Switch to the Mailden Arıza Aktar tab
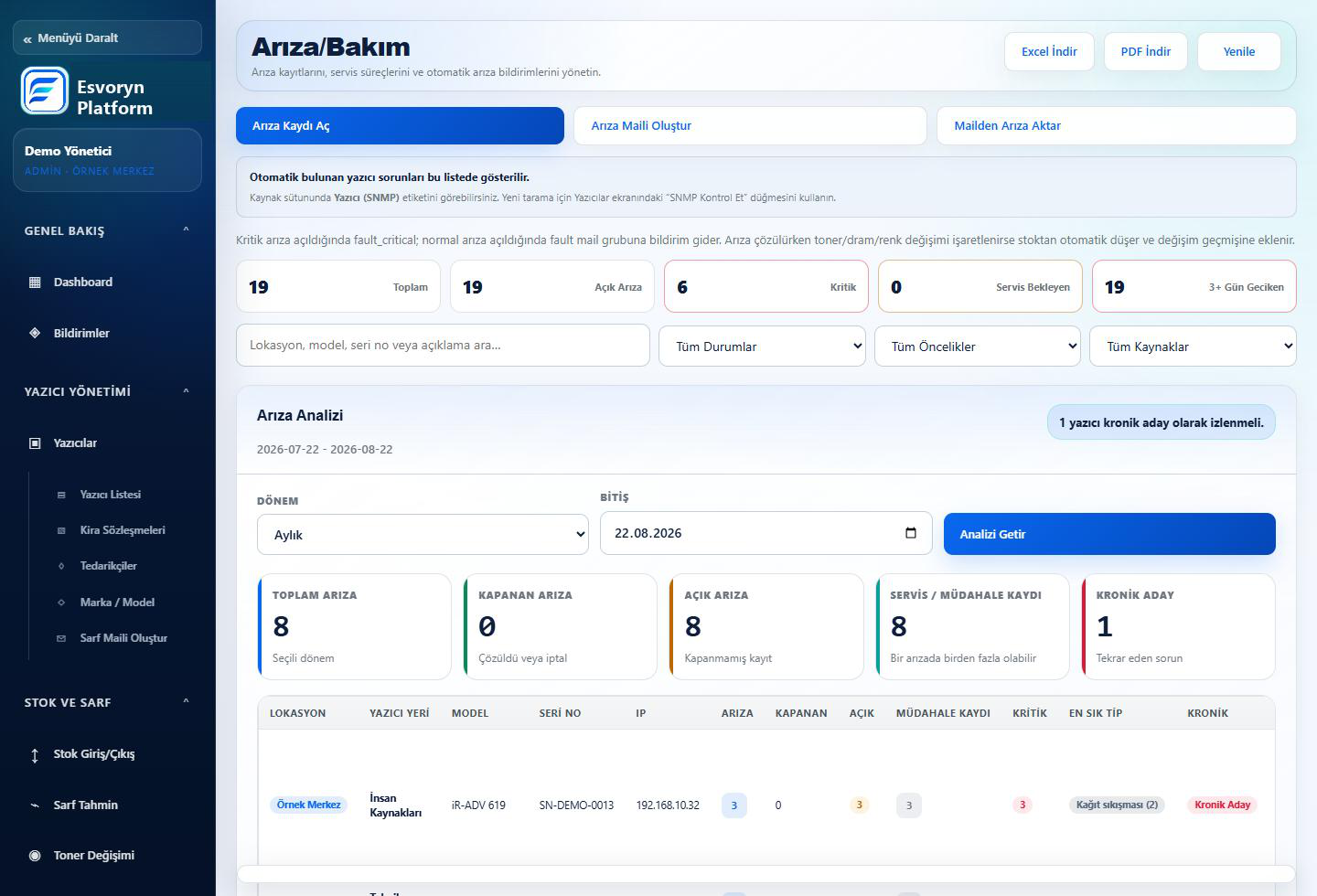 pyautogui.click(x=1117, y=126)
